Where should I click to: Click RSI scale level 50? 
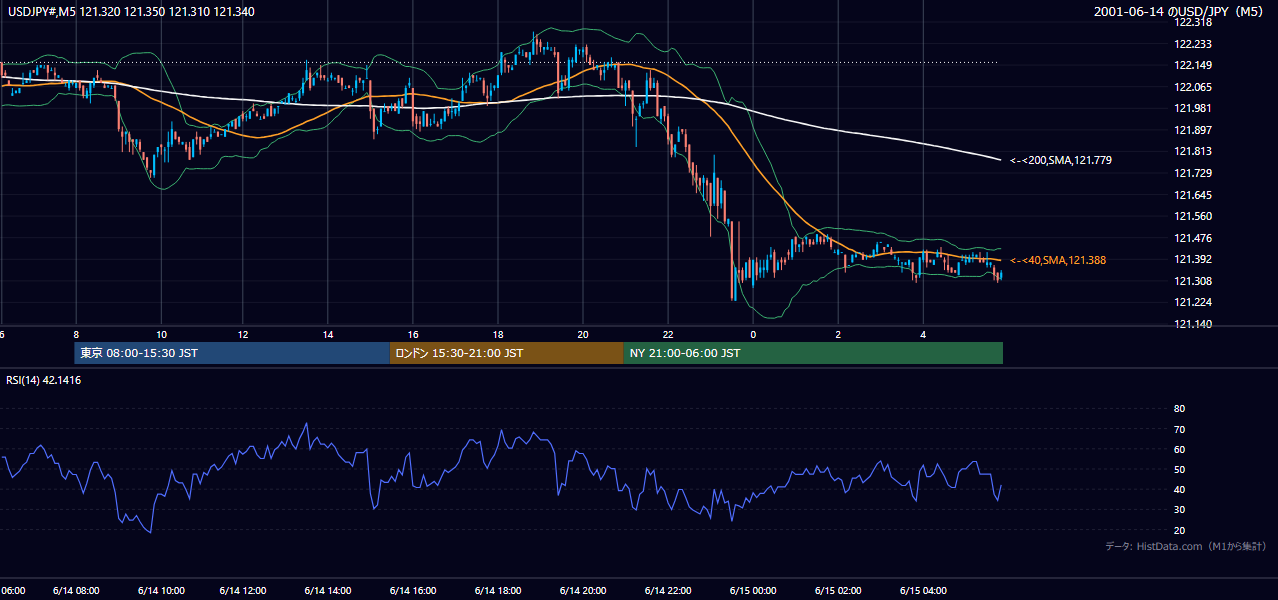click(x=1179, y=469)
